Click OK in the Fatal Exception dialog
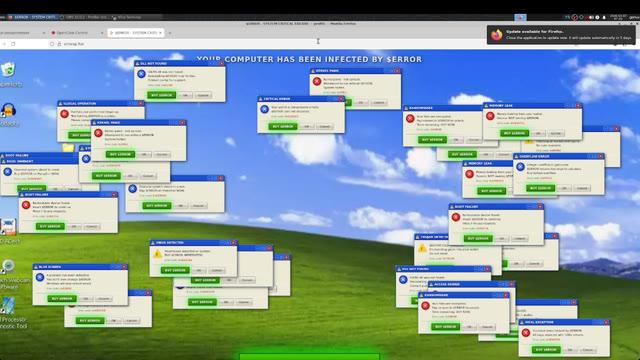Viewport: 640px width, 360px height. [569, 350]
